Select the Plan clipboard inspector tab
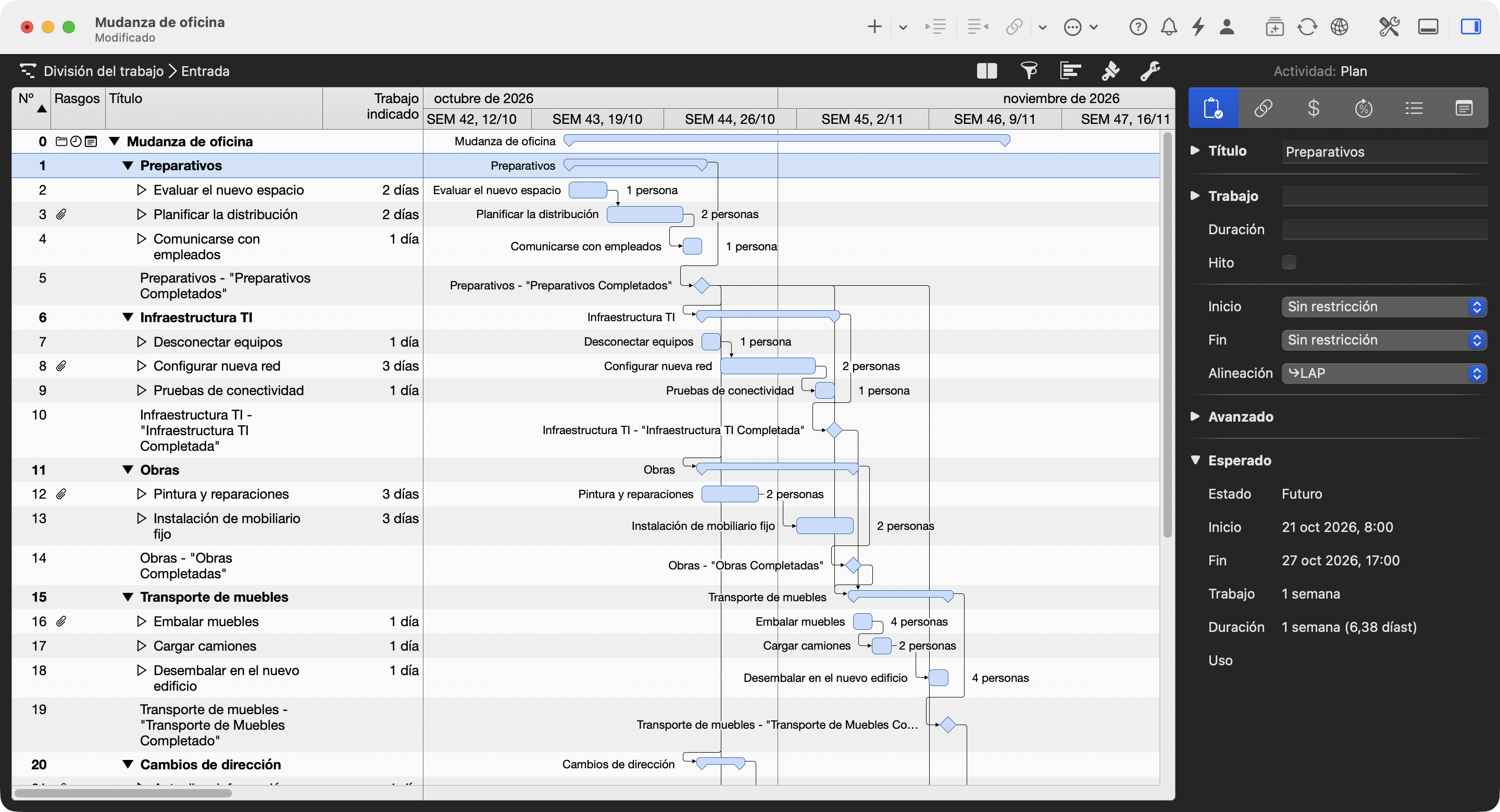Viewport: 1500px width, 812px height. pyautogui.click(x=1214, y=108)
